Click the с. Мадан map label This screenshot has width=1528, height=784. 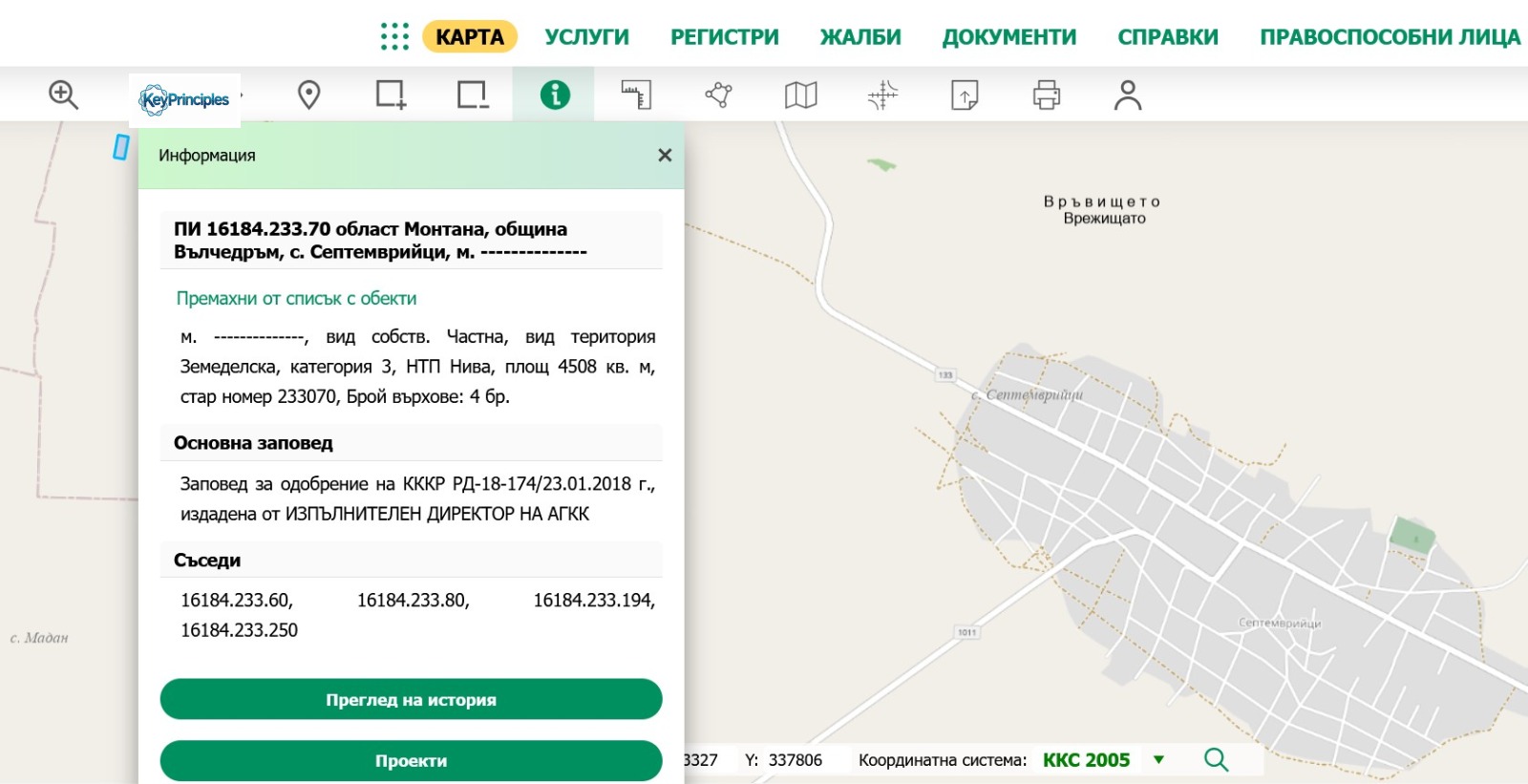[x=39, y=638]
